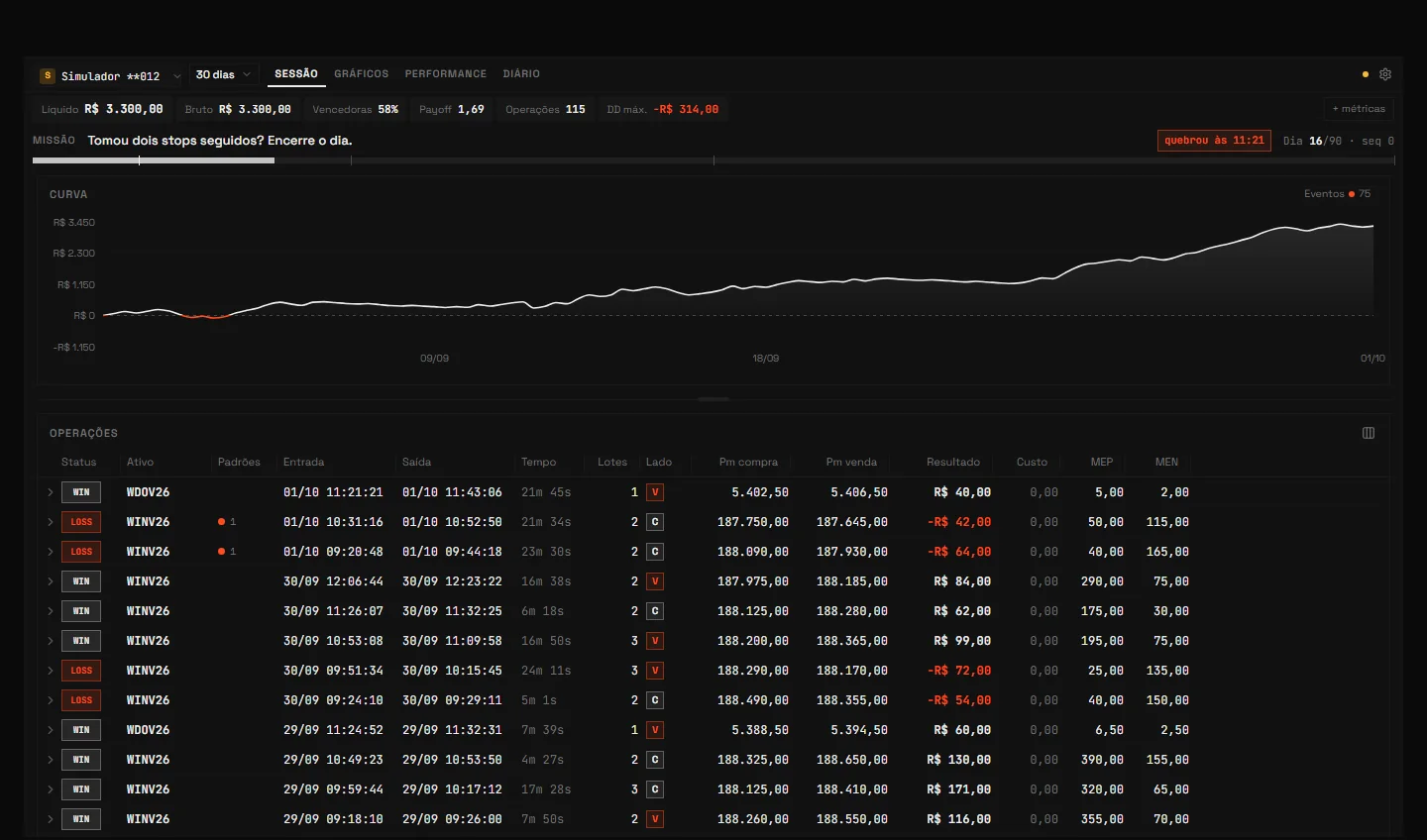The image size is (1427, 840).
Task: Open the settings gear icon
Action: [x=1385, y=74]
